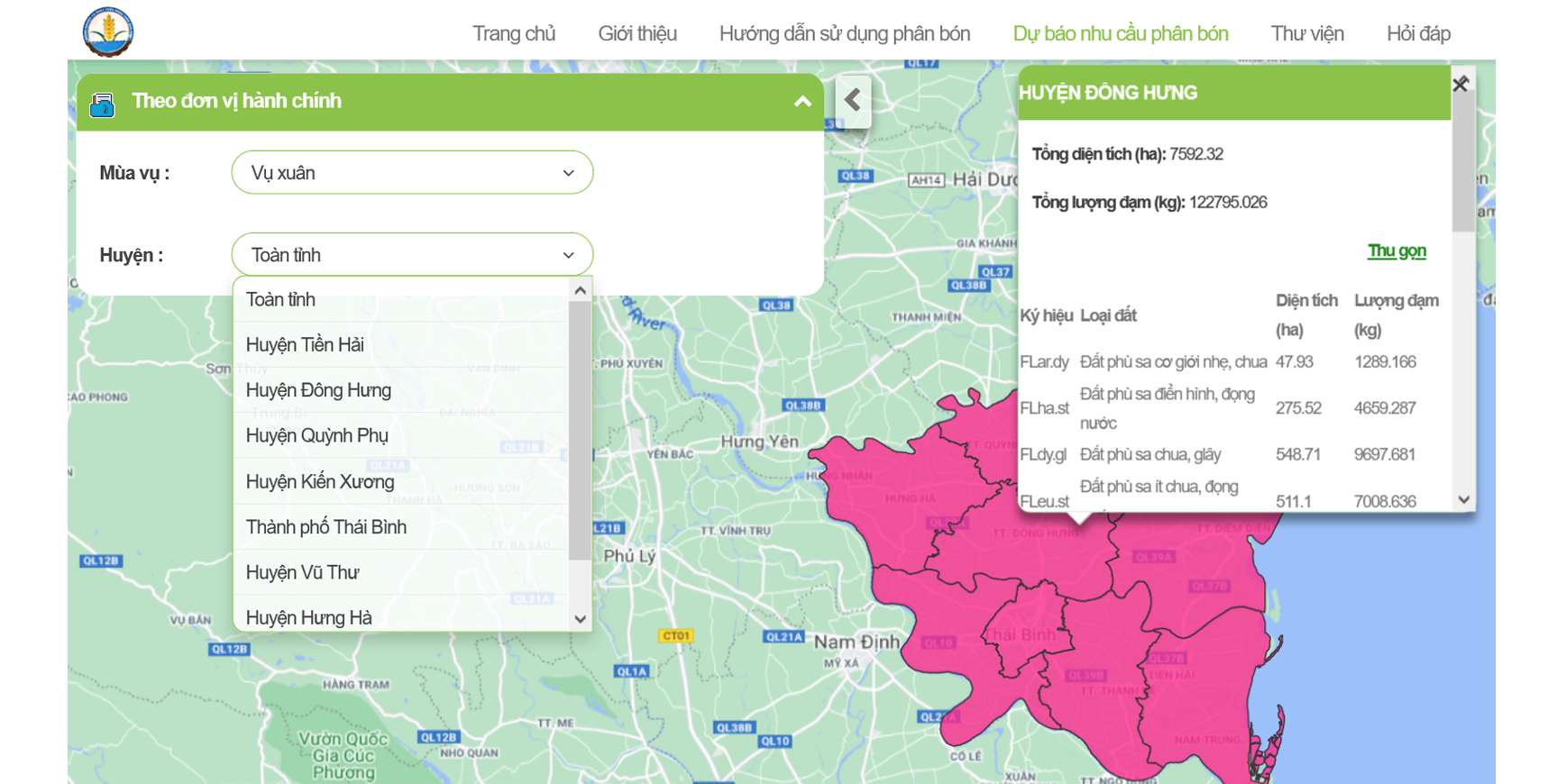
Task: Collapse the Theo đơn vị hành chính panel
Action: 801,102
